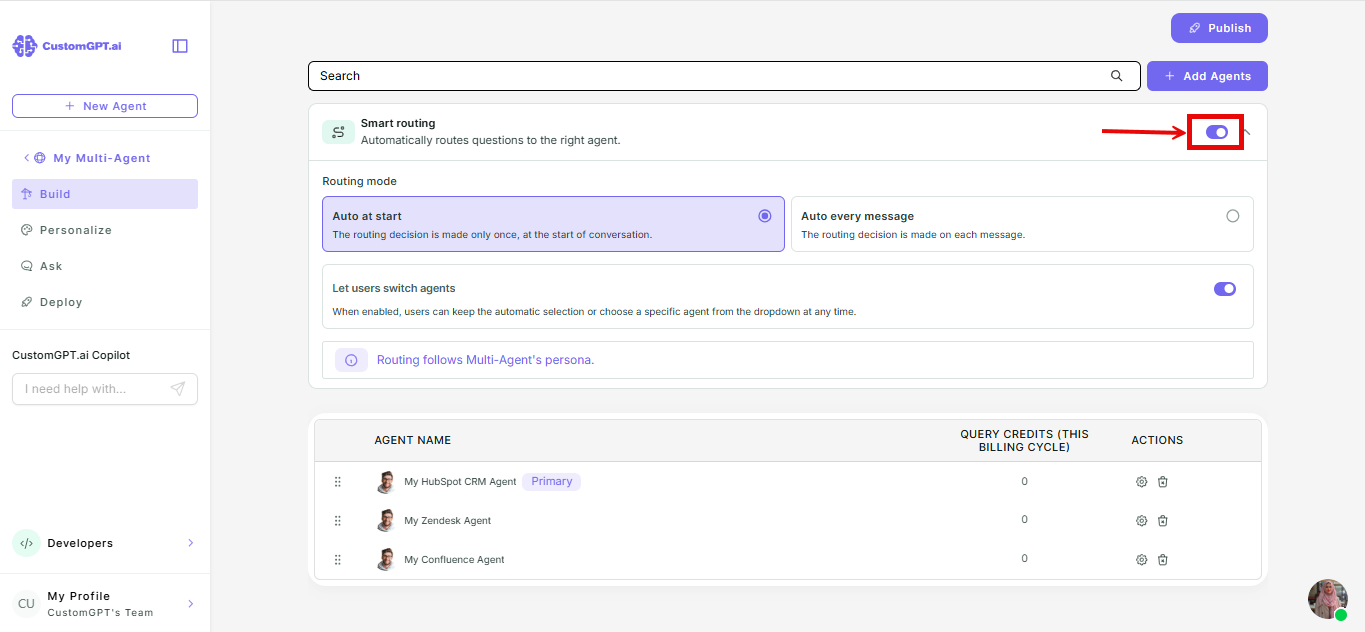Click the ACTIONS column header

click(1157, 440)
